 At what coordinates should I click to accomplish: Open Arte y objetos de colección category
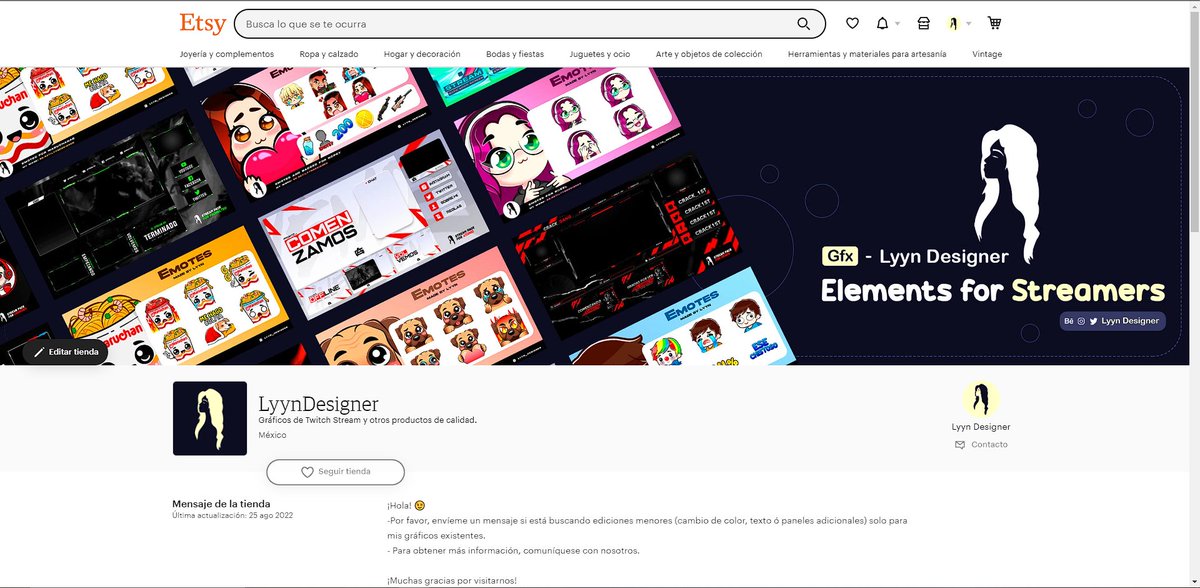click(x=709, y=54)
